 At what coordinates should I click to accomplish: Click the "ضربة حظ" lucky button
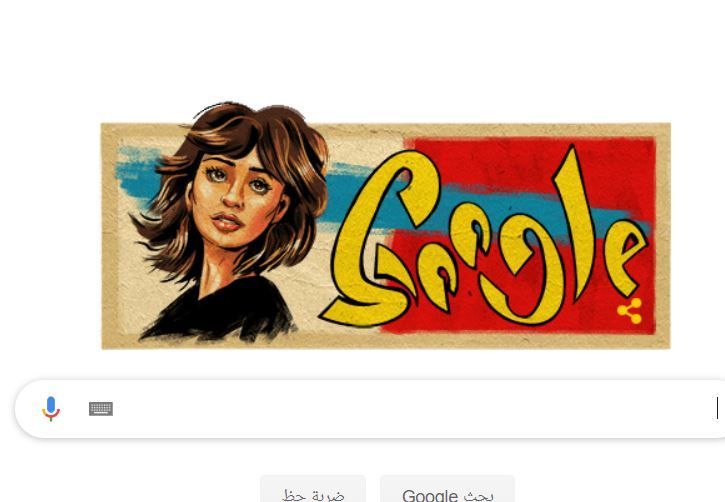coord(313,490)
